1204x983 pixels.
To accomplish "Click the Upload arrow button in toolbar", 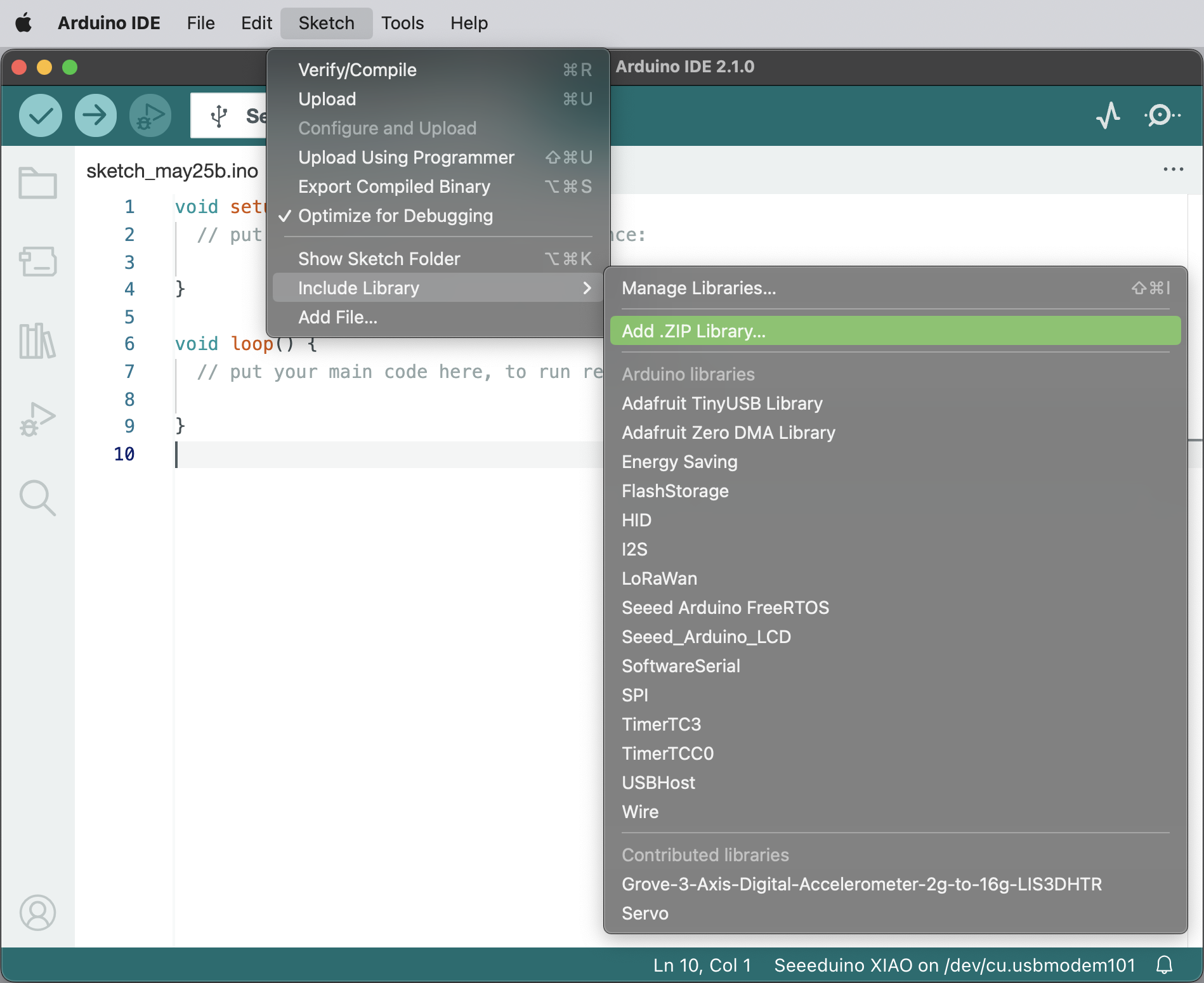I will [96, 115].
